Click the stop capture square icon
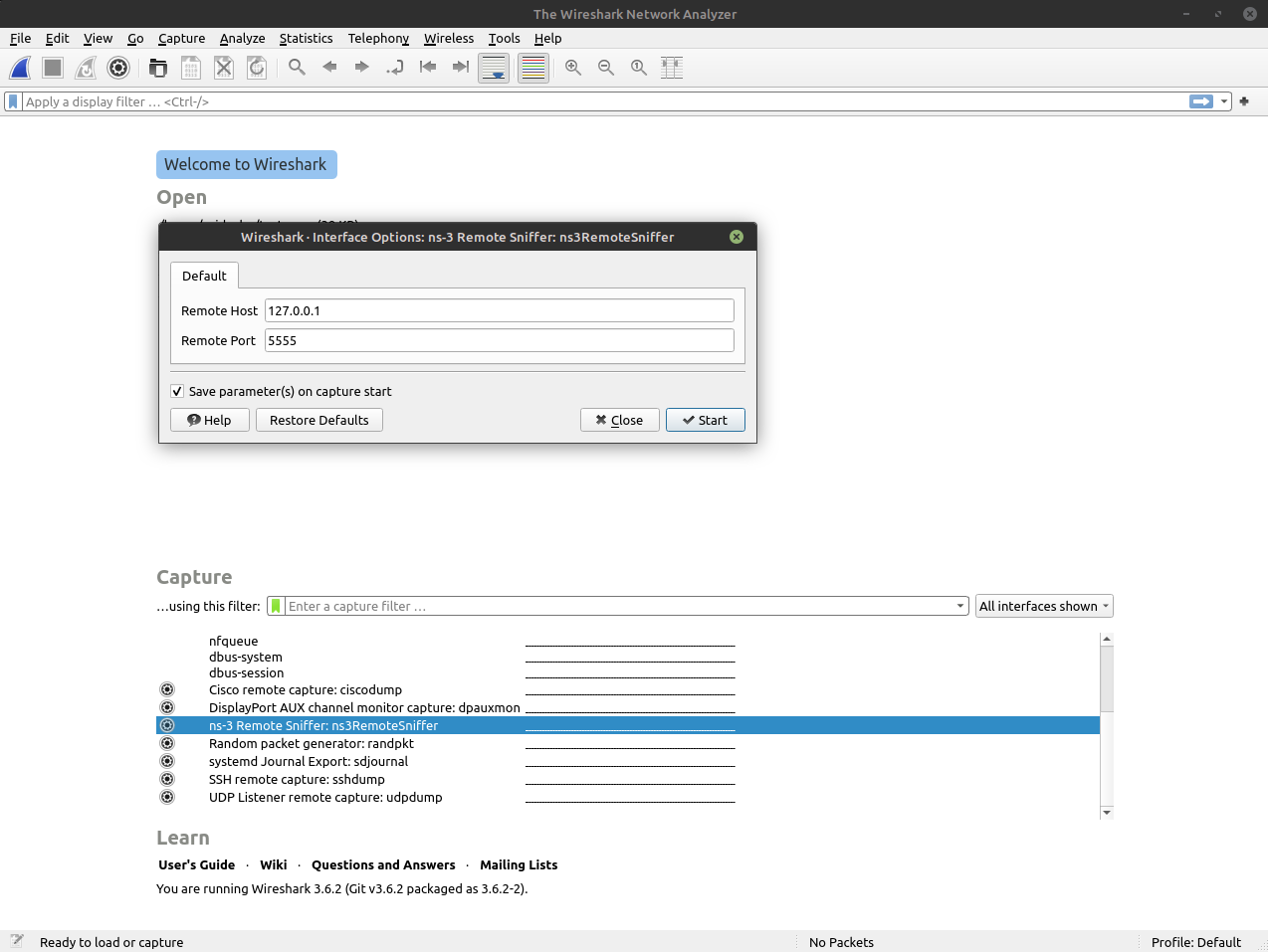Image resolution: width=1268 pixels, height=952 pixels. 53,68
